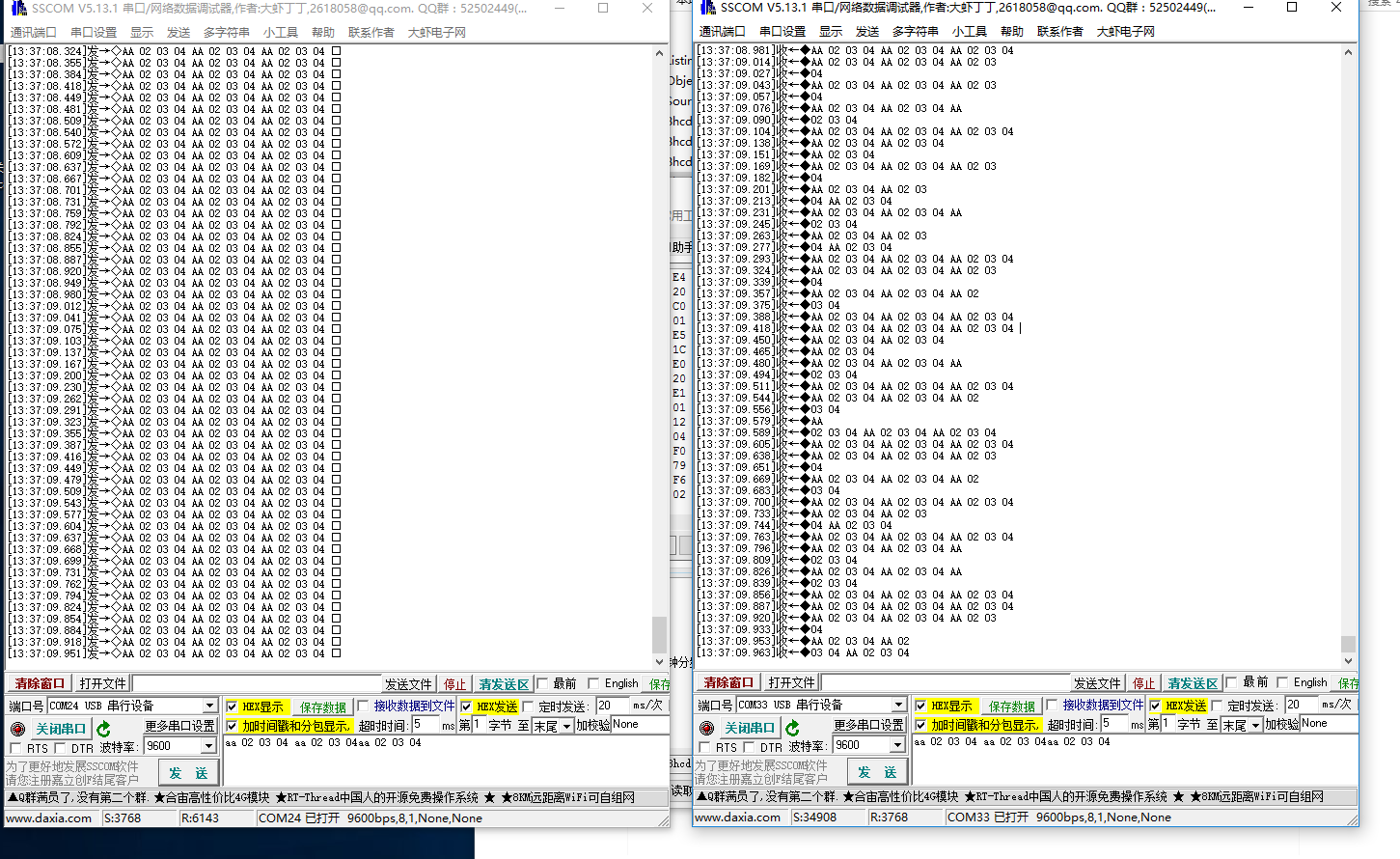1400x859 pixels.
Task: Enable 定时发送 checkbox in COM33 window
Action: point(1217,706)
